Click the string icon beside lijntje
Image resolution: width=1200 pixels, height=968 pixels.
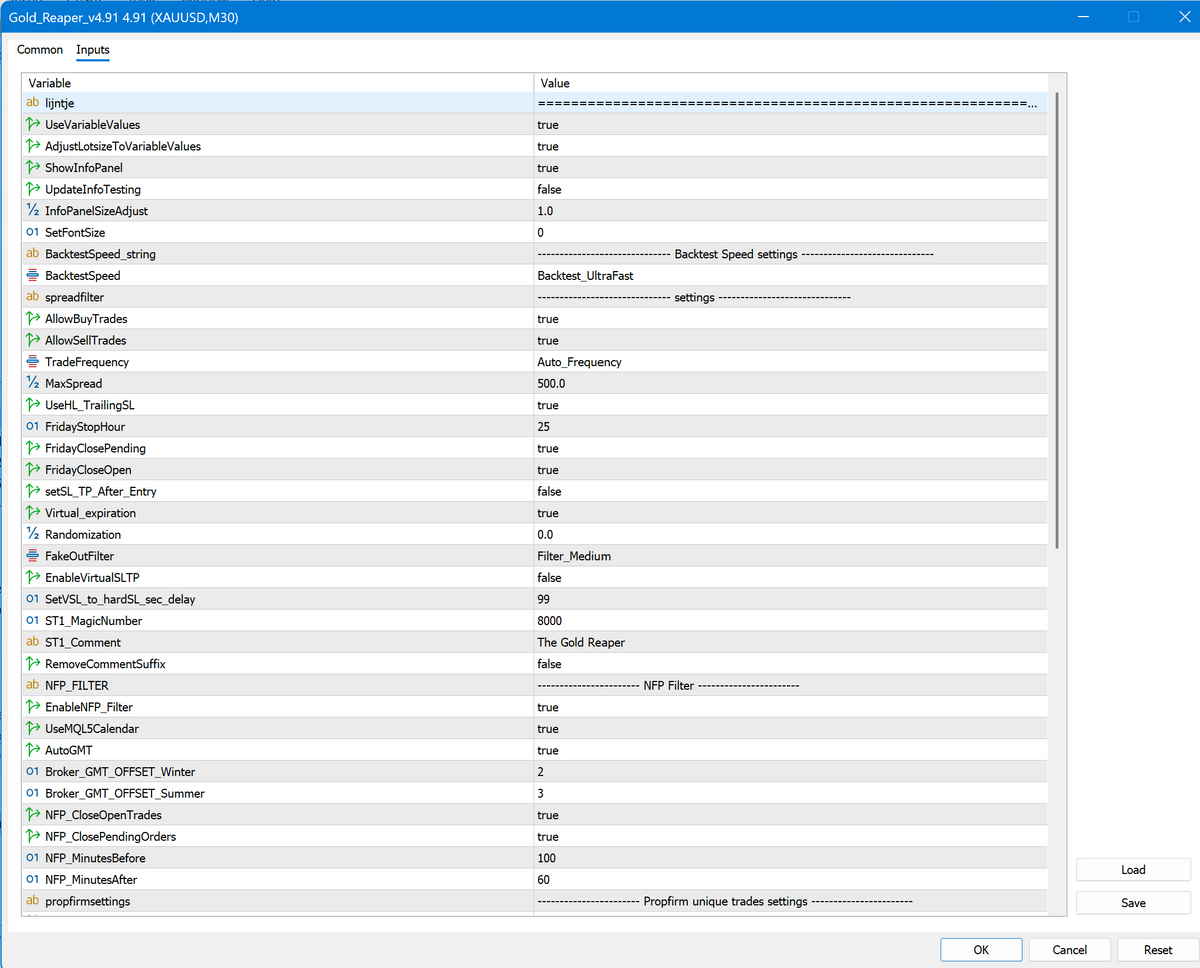33,103
